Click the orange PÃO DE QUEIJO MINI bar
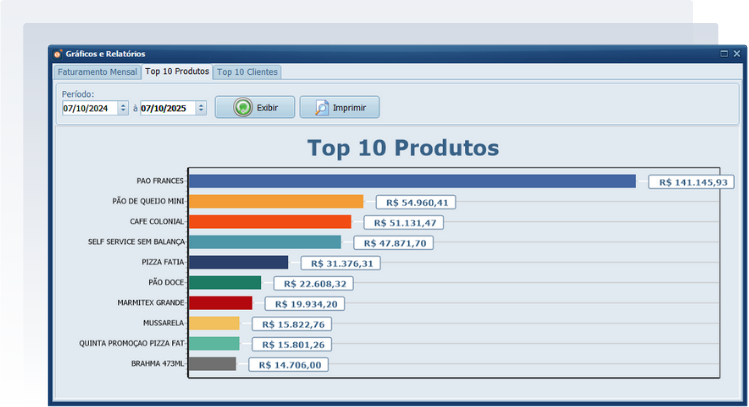This screenshot has height=407, width=749. [276, 201]
